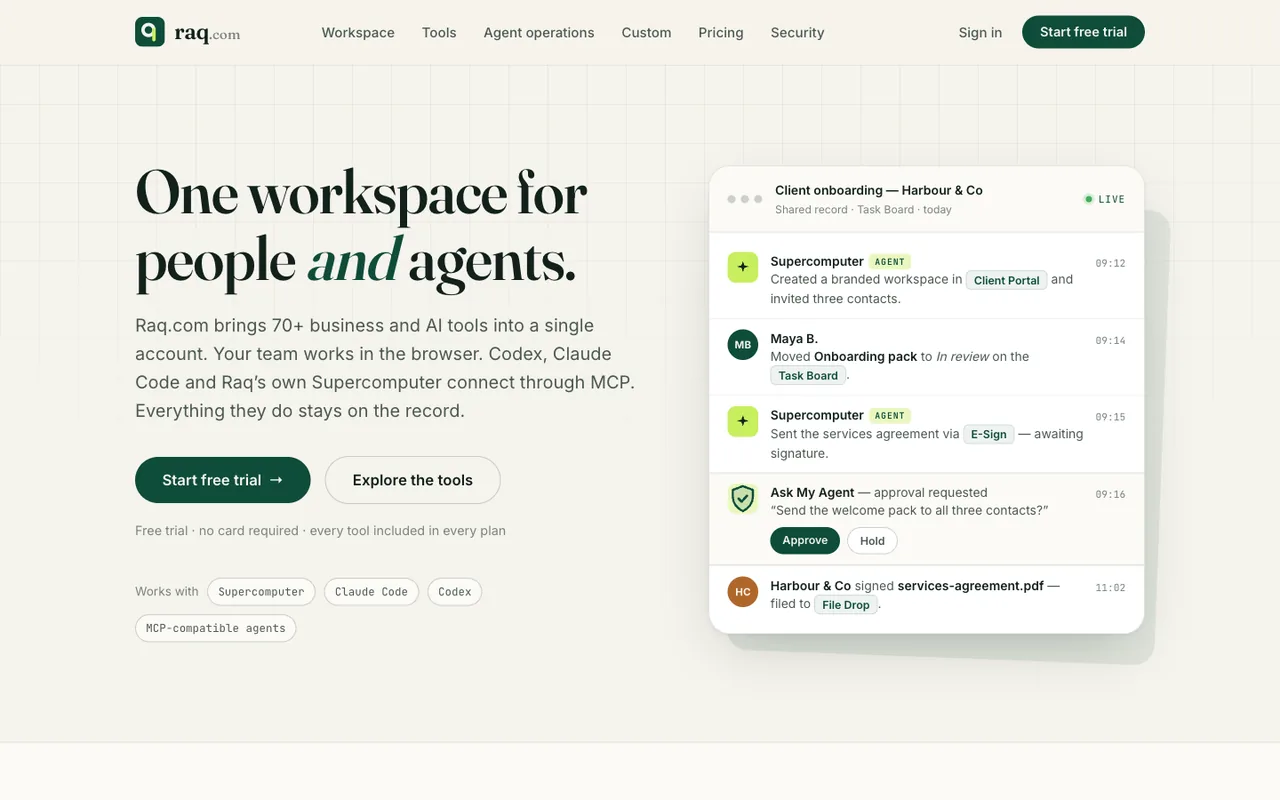Click the 11:02 timestamp

pyautogui.click(x=1110, y=588)
